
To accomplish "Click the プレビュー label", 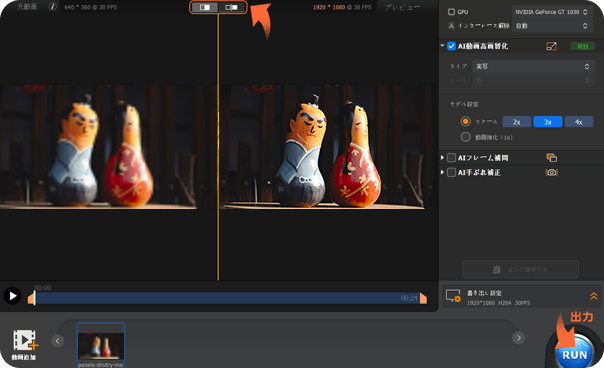I will (402, 7).
